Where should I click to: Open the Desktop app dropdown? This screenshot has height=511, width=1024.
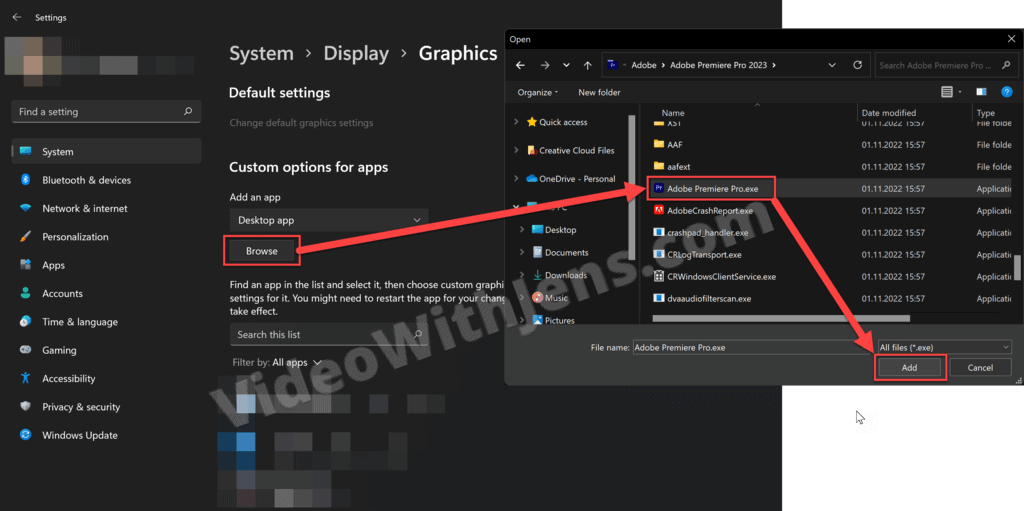[329, 220]
